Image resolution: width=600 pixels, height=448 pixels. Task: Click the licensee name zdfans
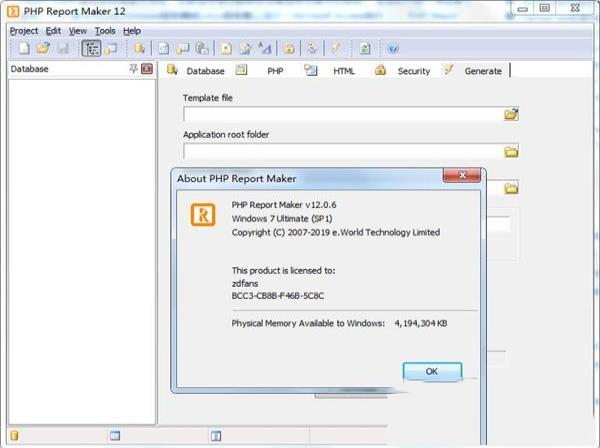coord(245,283)
